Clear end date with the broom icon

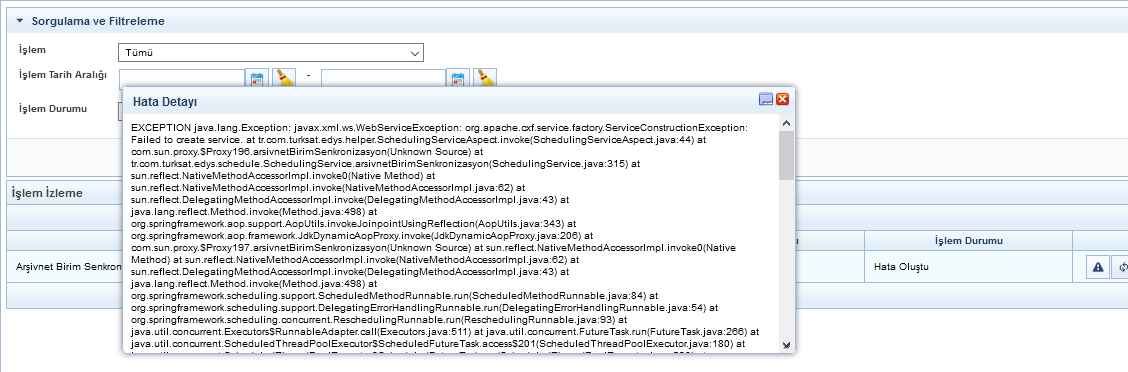[486, 78]
